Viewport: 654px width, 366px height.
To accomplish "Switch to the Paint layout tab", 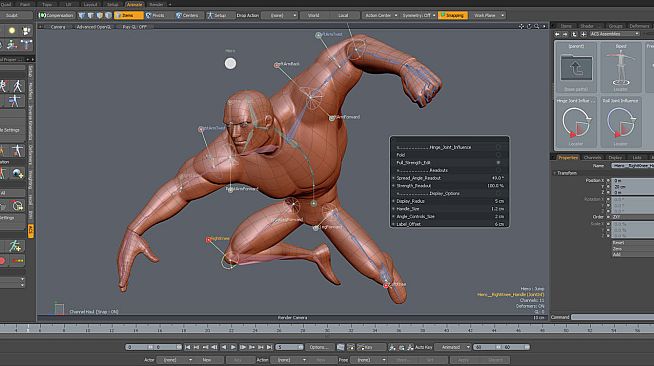I will pos(25,4).
